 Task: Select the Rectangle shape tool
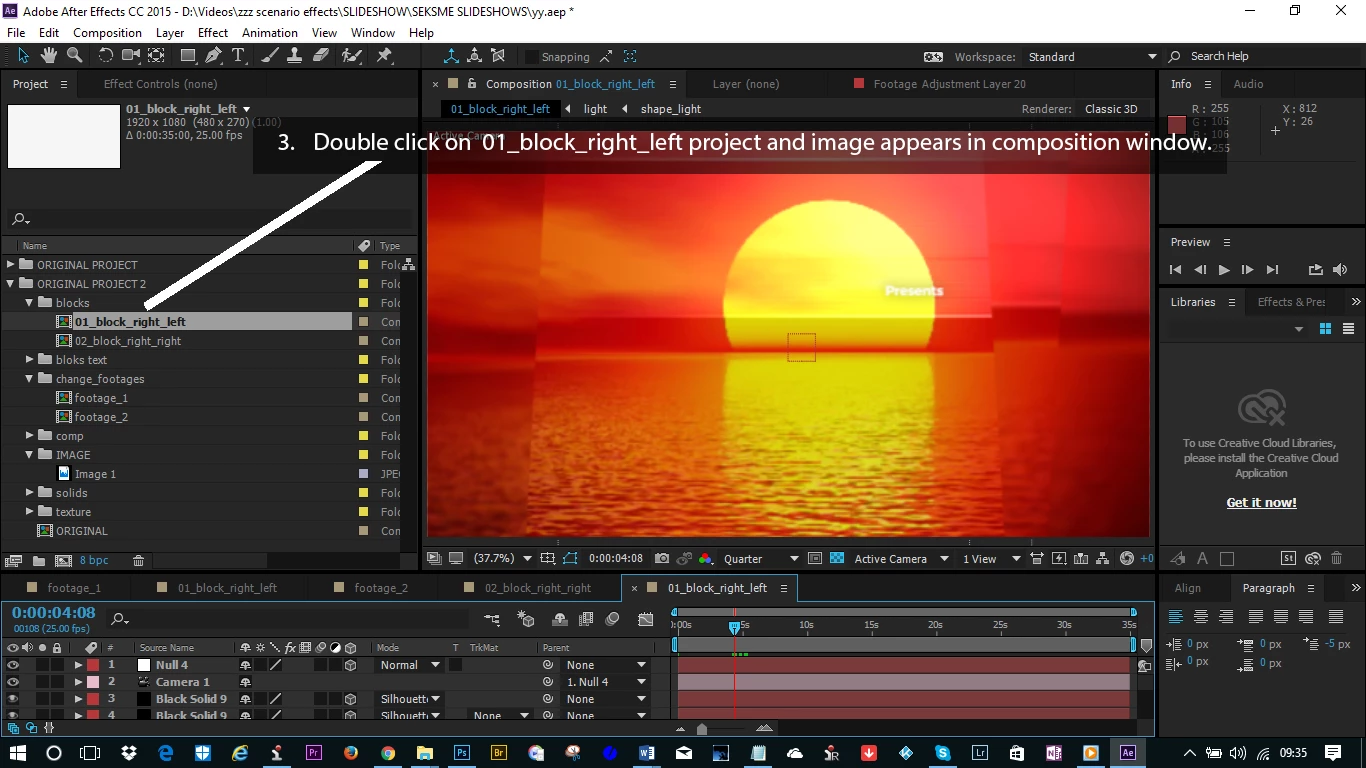[x=187, y=56]
